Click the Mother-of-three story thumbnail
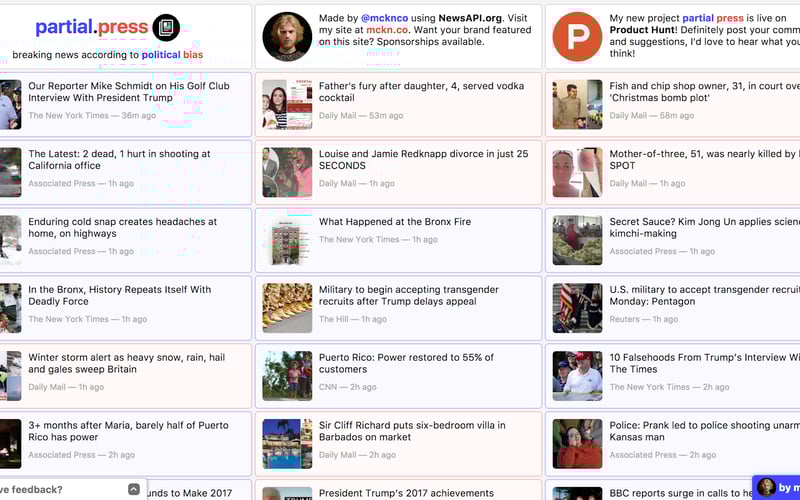Image resolution: width=800 pixels, height=500 pixels. tap(577, 172)
